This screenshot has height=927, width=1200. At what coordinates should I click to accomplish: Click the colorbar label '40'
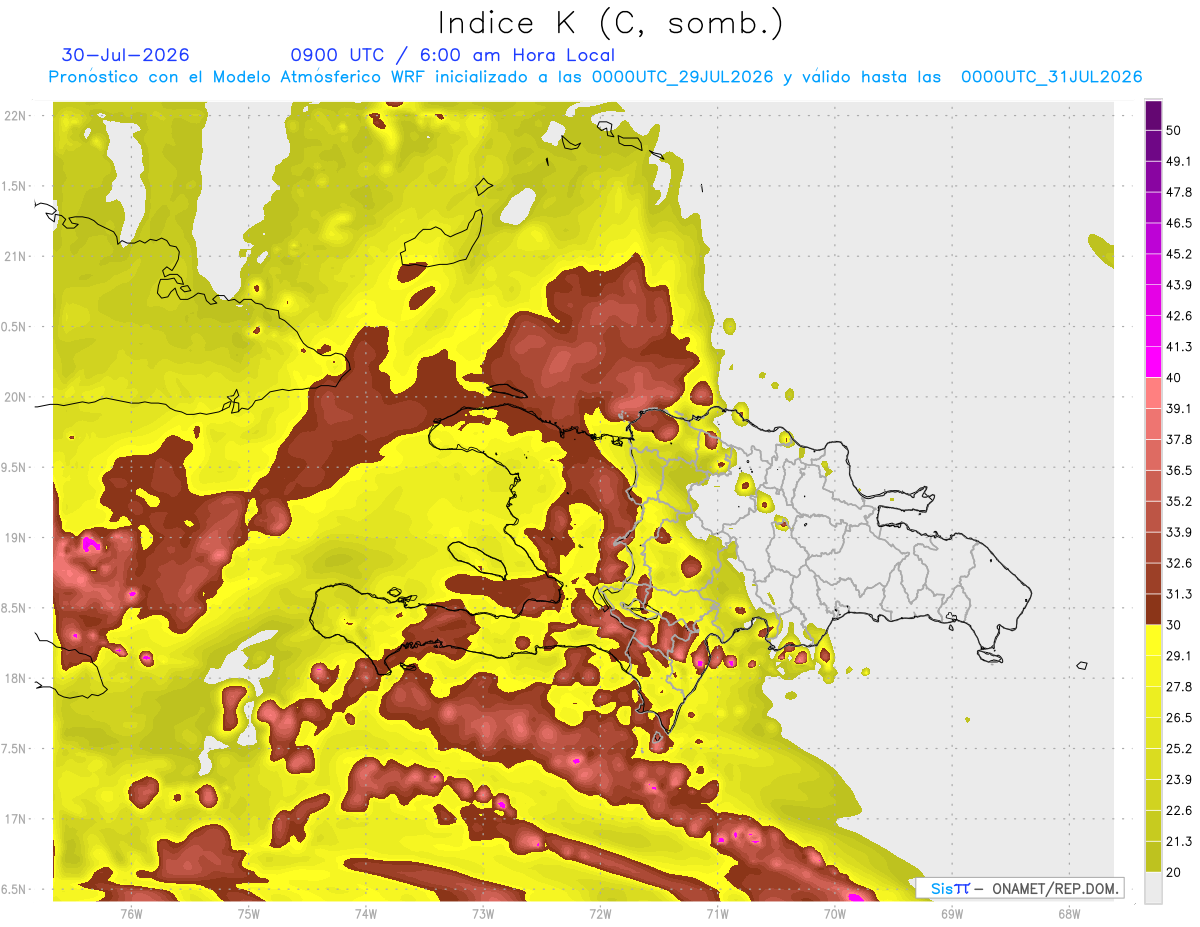[x=1175, y=378]
